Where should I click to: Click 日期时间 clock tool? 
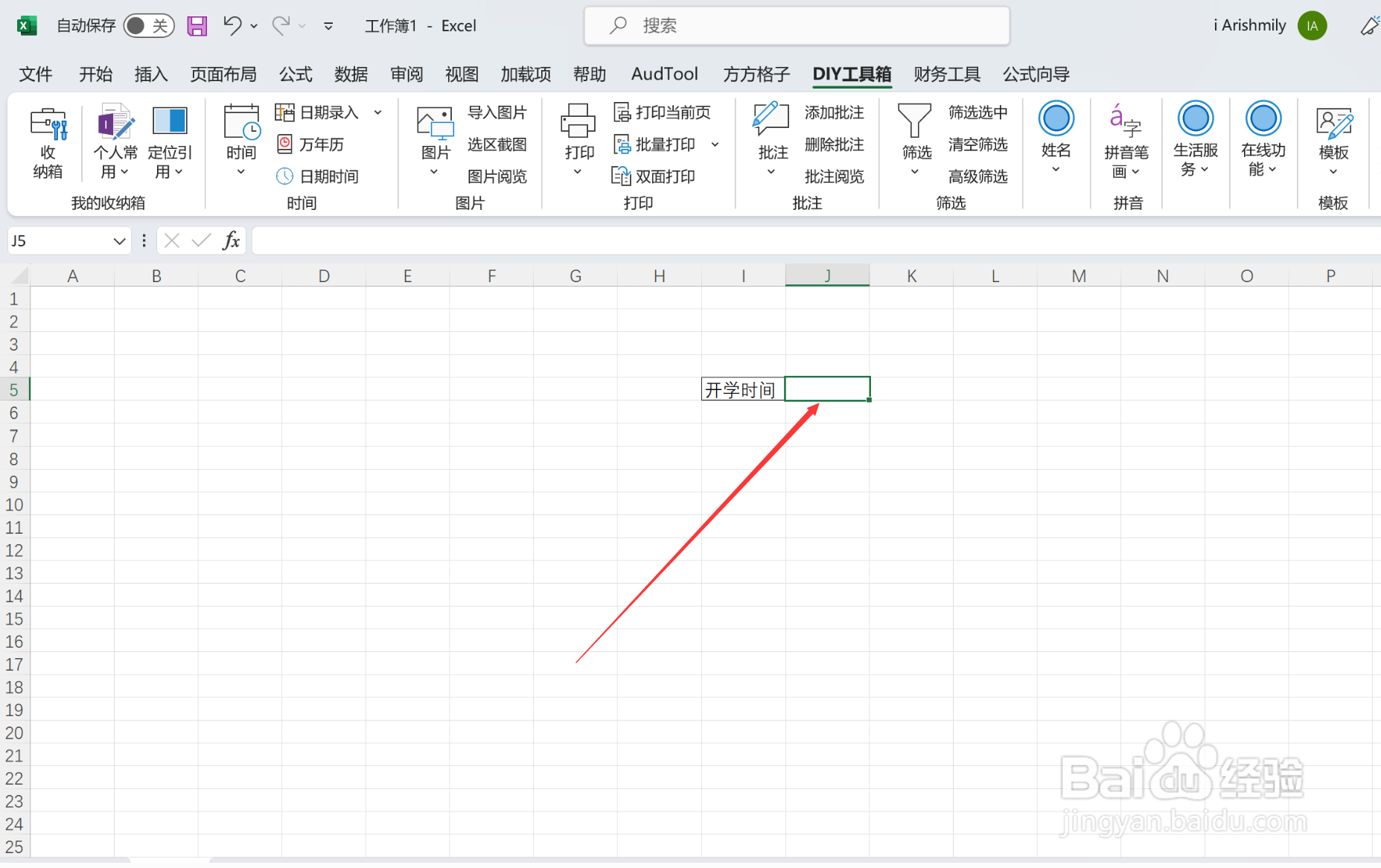coord(318,176)
